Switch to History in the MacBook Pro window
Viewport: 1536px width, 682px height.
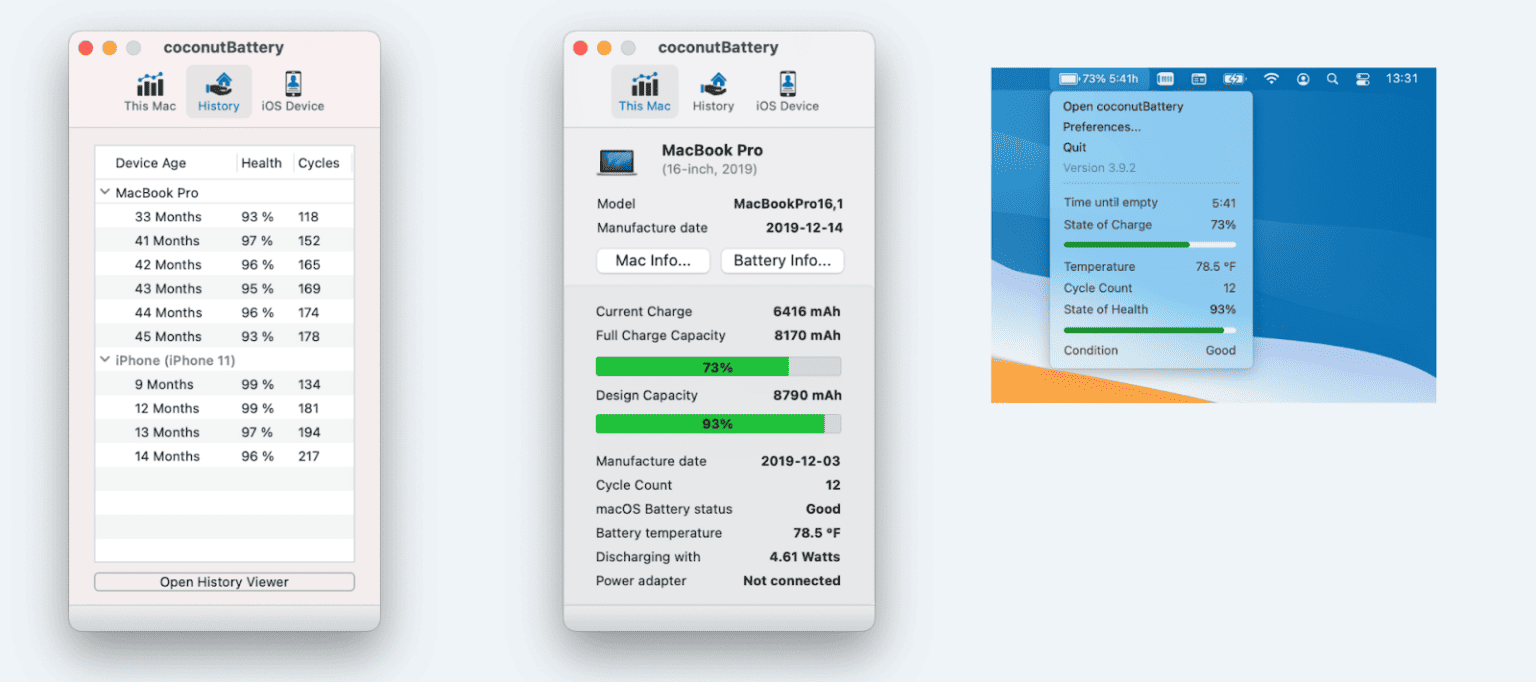(713, 92)
